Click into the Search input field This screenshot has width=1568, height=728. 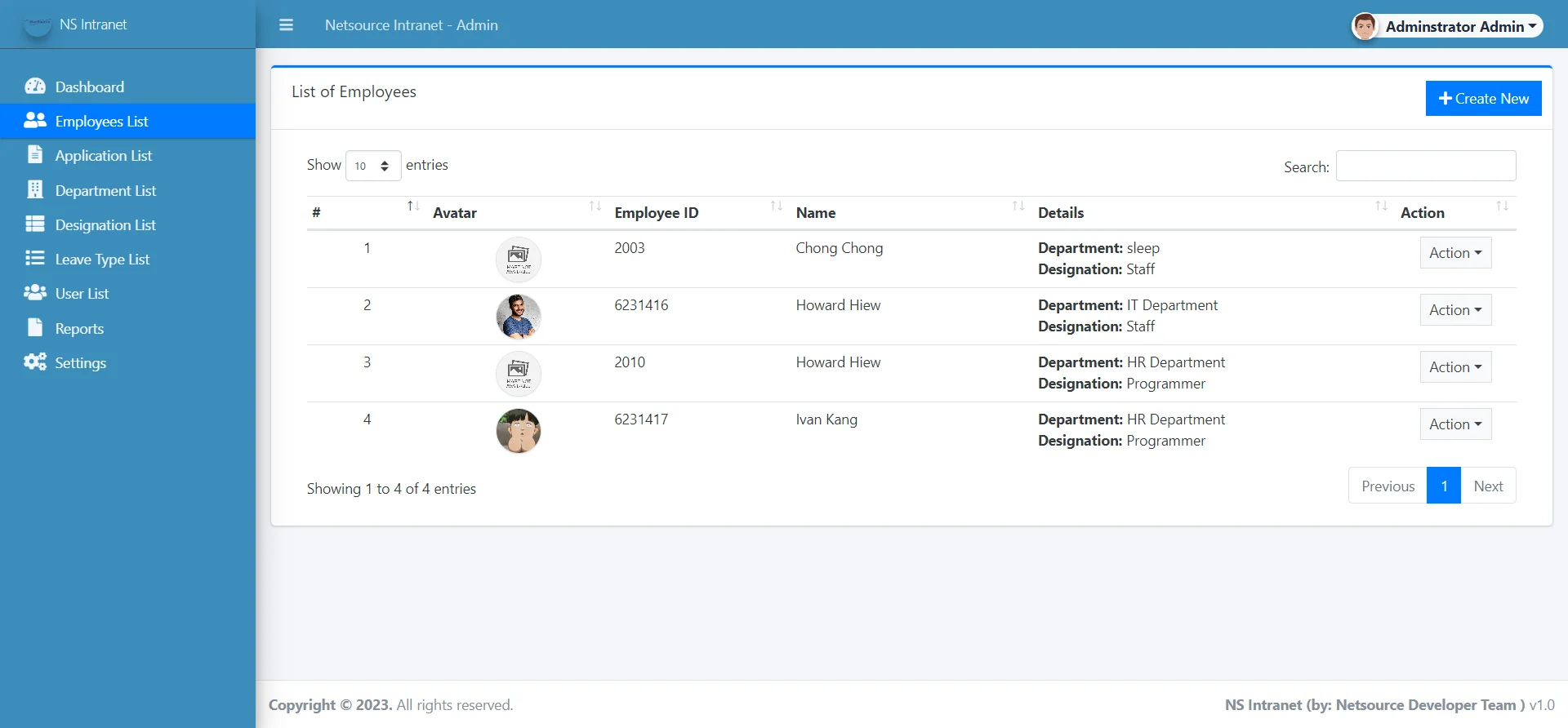[1425, 166]
